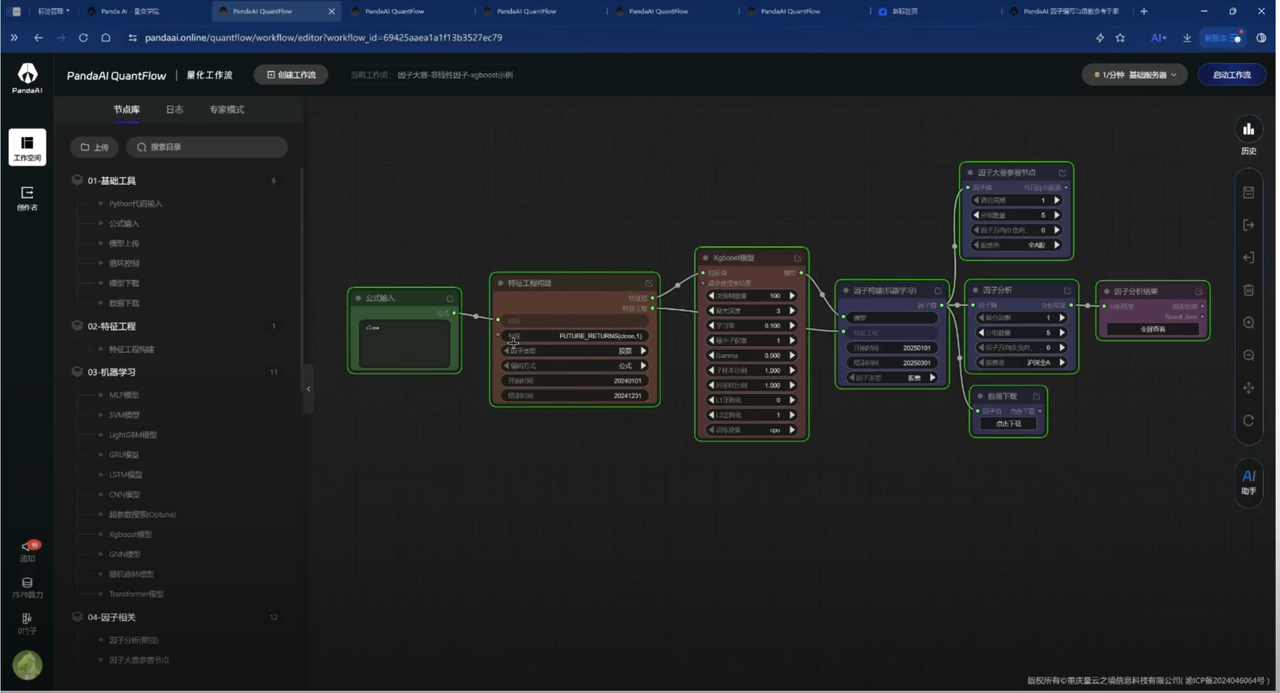Switch to the 日志 tab

point(174,110)
